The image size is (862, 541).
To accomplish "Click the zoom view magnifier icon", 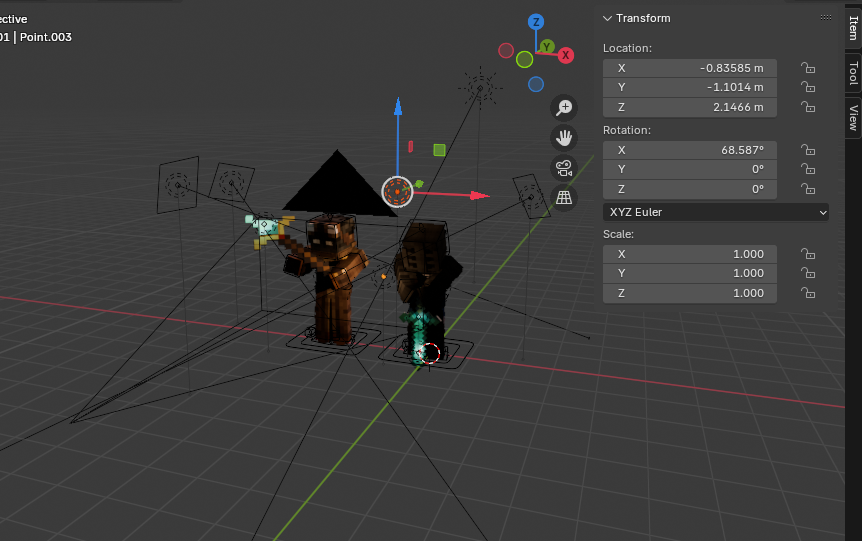I will click(x=564, y=108).
